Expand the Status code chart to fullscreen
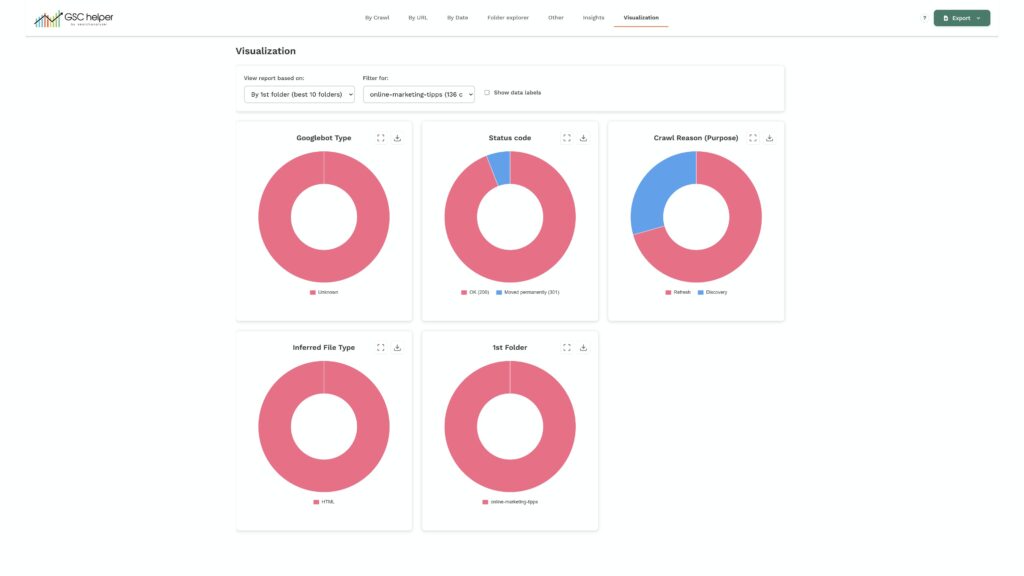Screen dimensions: 1024x576 click(x=567, y=138)
